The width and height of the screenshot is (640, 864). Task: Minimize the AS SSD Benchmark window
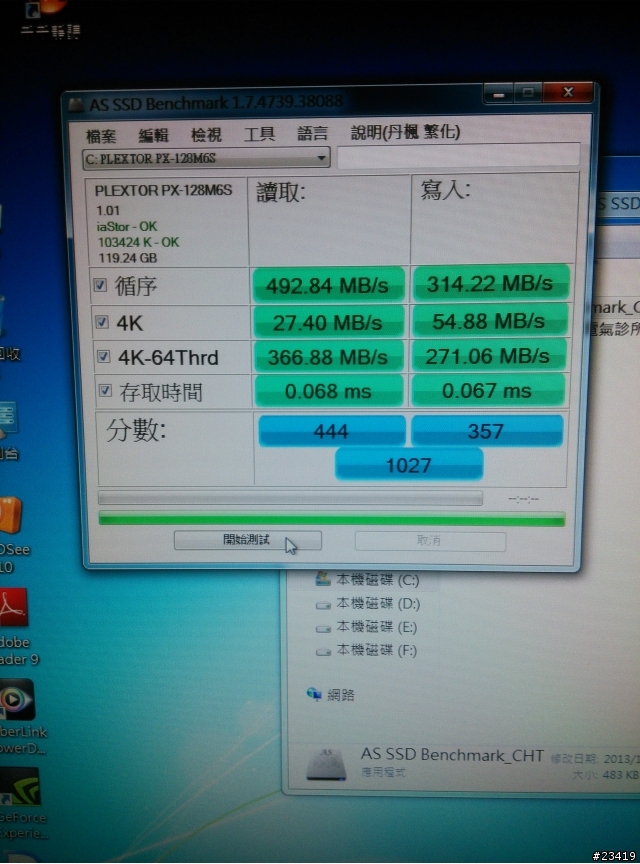tap(499, 94)
